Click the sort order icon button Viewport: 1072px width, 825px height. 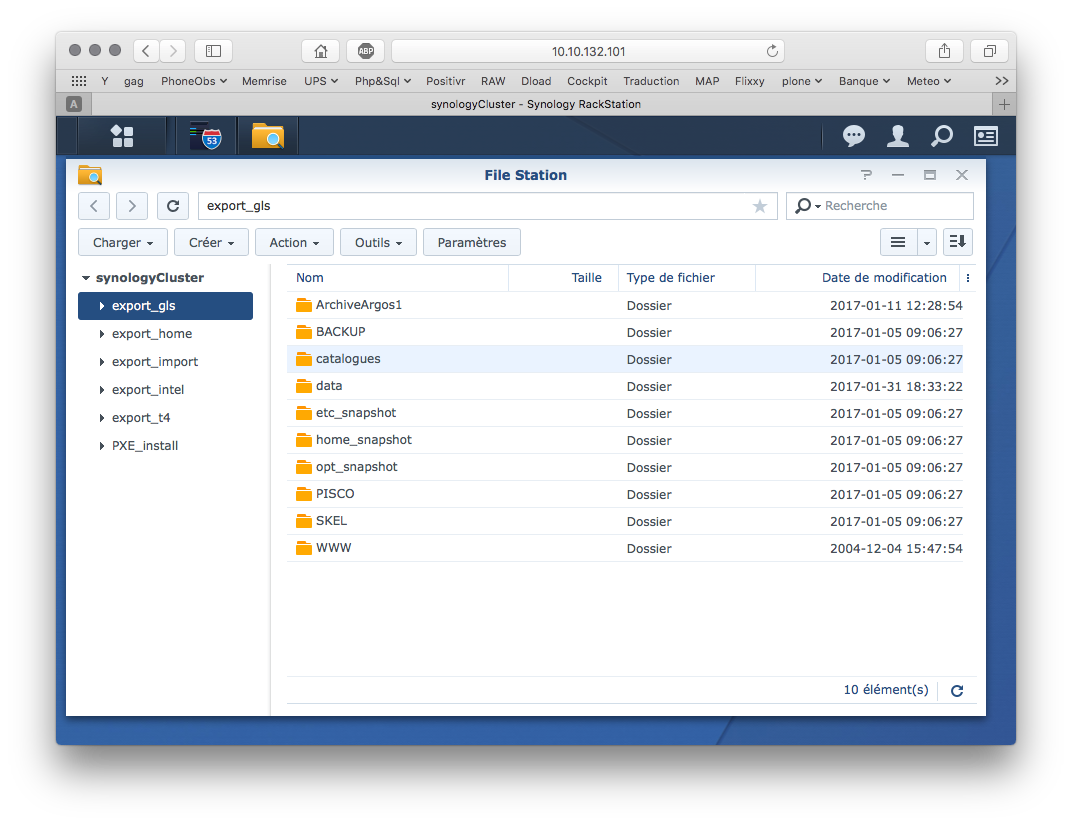(x=957, y=242)
